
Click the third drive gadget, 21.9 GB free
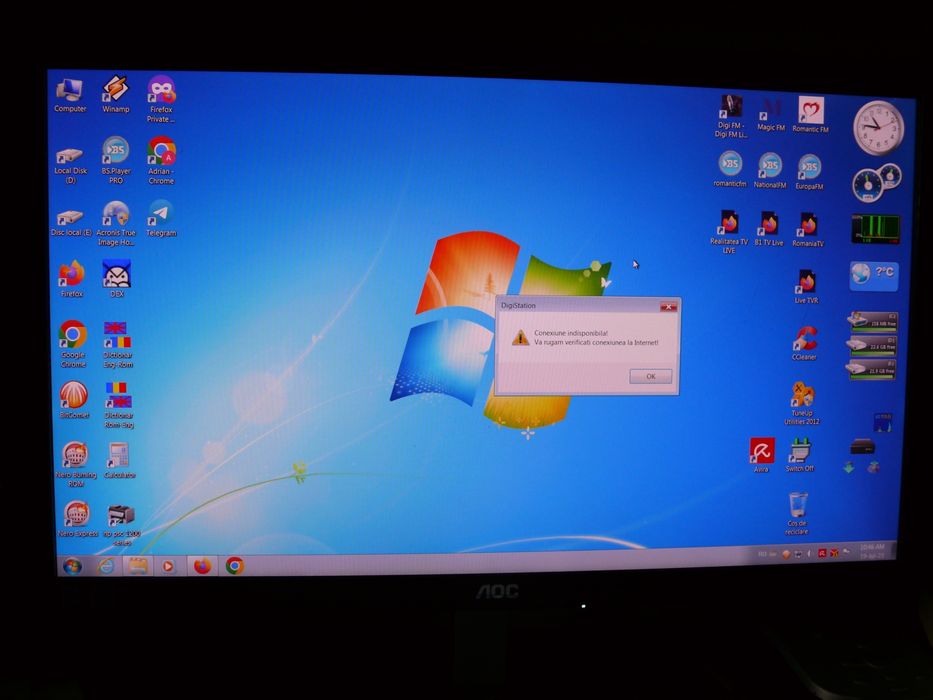(871, 368)
